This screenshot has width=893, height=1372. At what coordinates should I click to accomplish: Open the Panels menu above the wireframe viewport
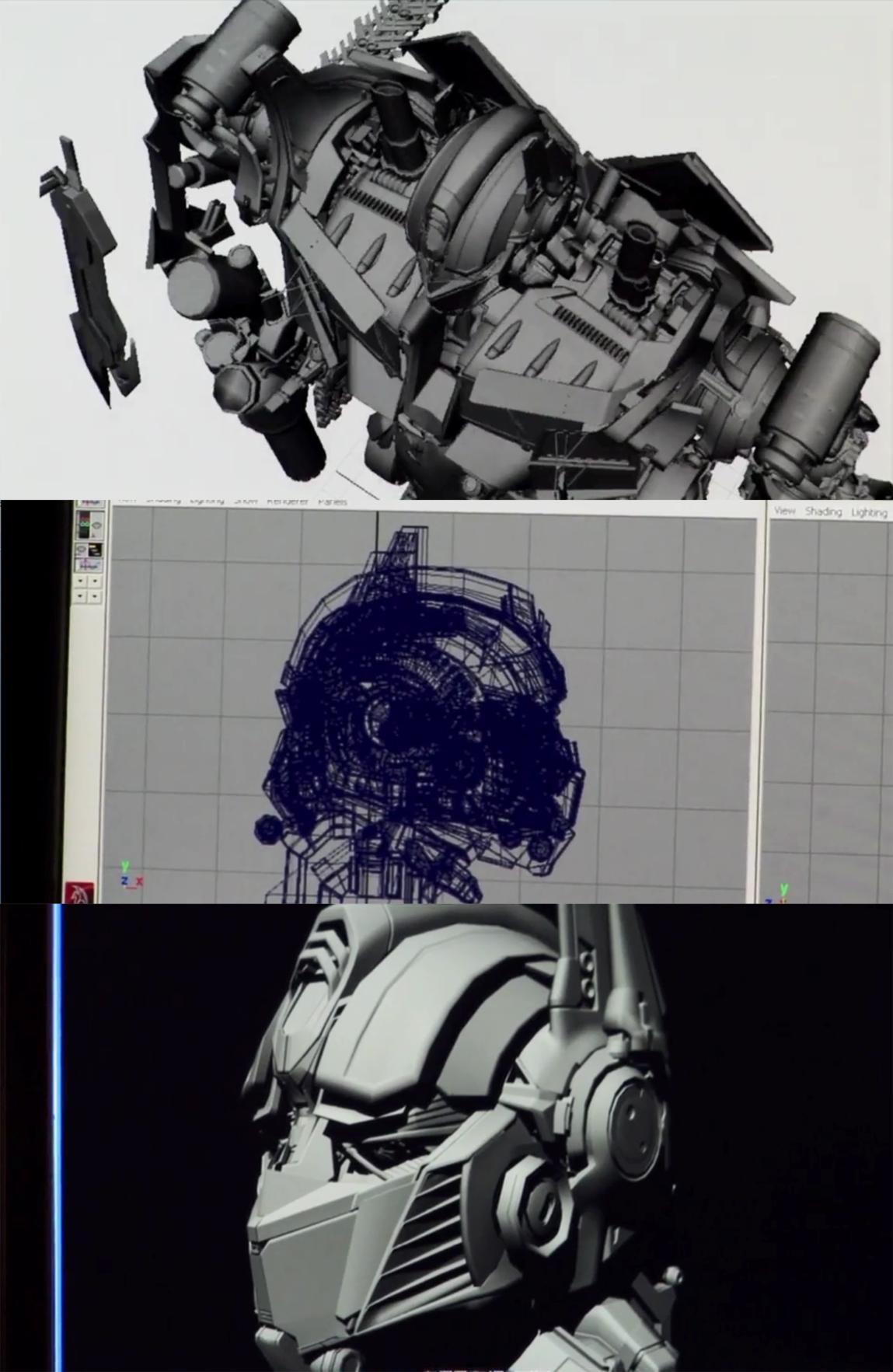[x=332, y=502]
